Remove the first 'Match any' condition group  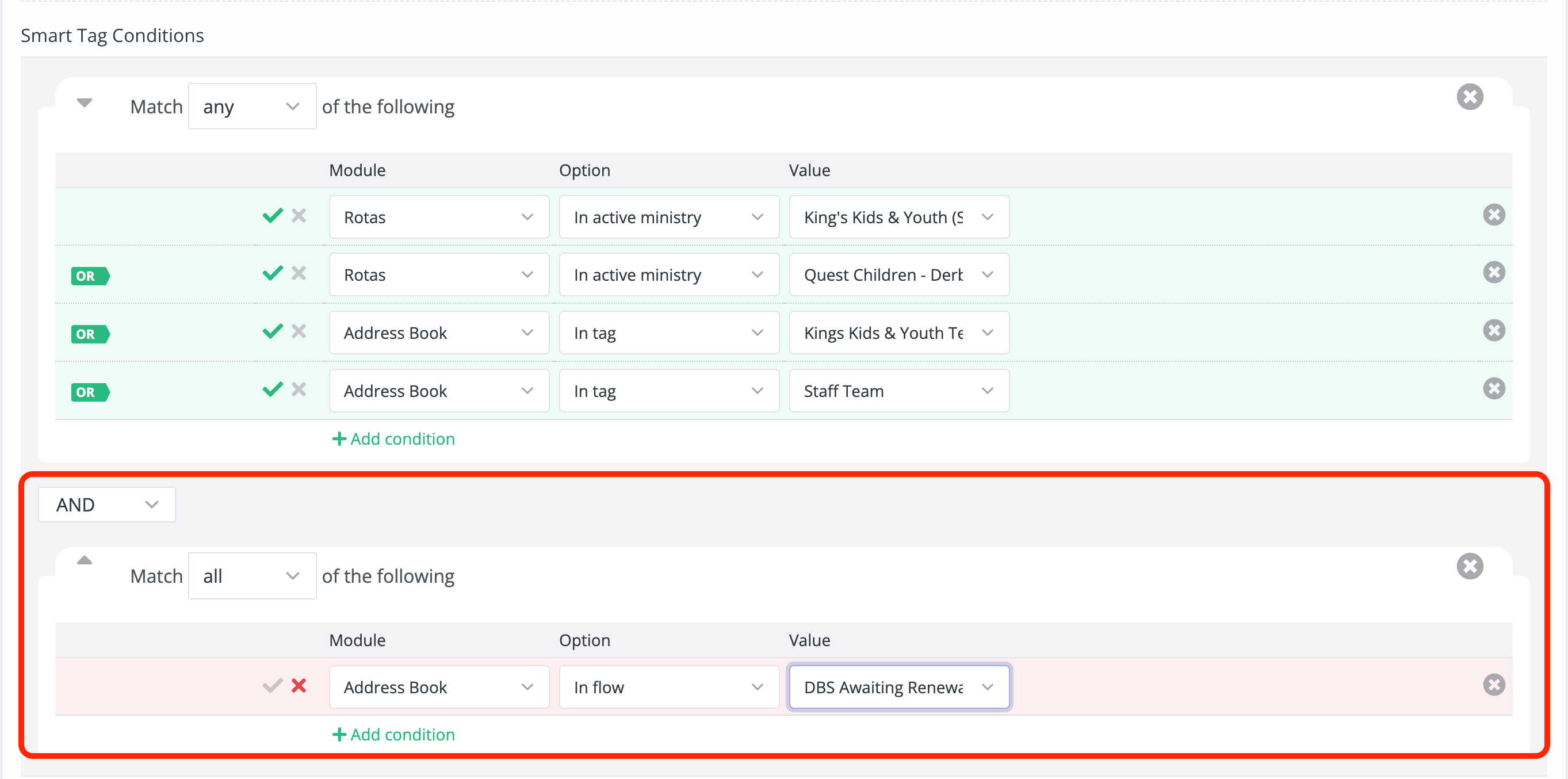pos(1470,97)
